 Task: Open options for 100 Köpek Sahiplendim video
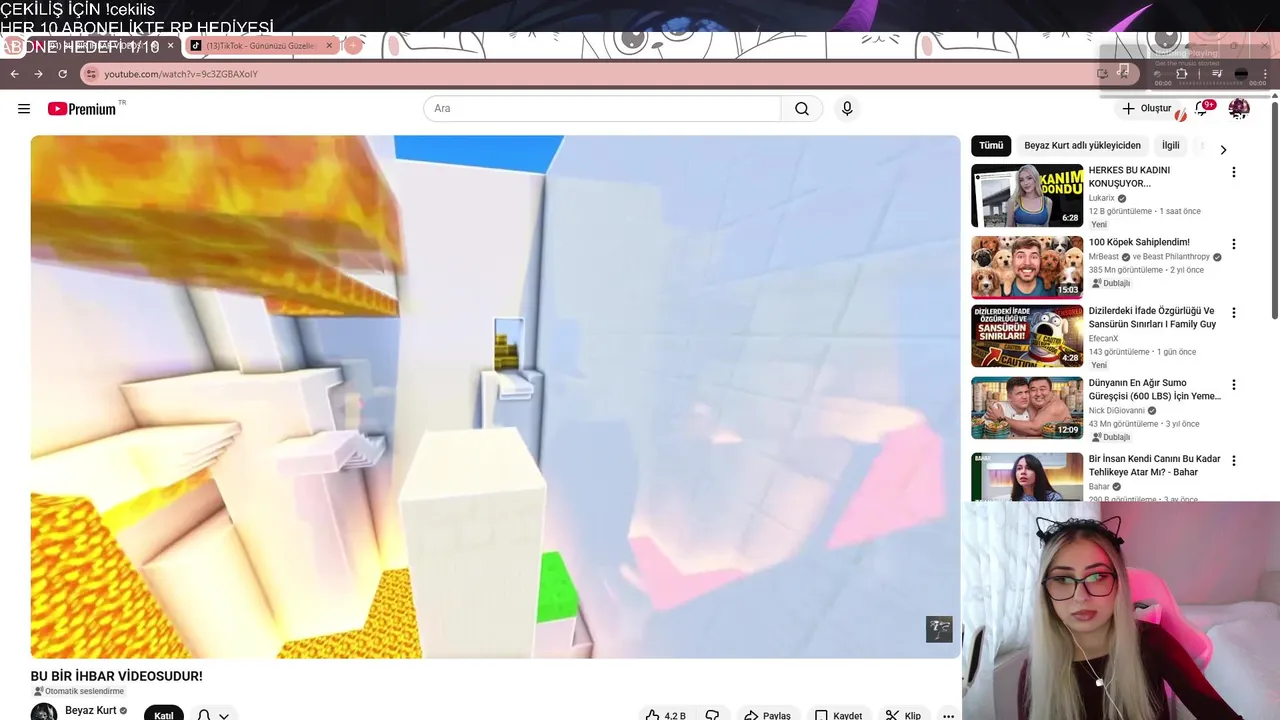point(1233,244)
